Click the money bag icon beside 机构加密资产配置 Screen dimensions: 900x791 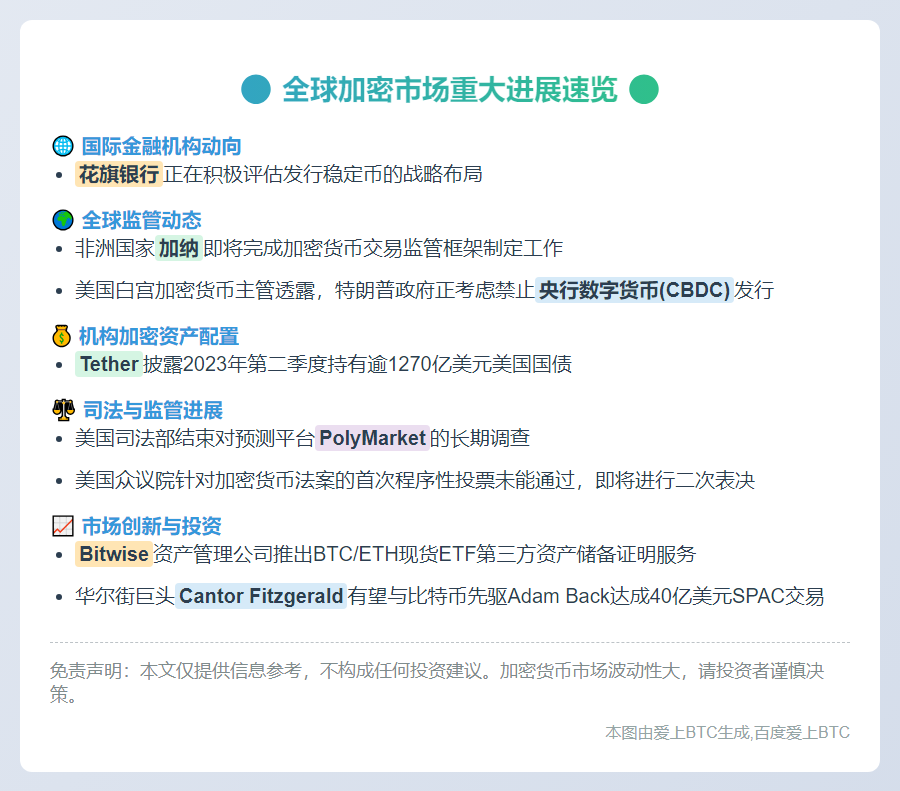pyautogui.click(x=61, y=336)
